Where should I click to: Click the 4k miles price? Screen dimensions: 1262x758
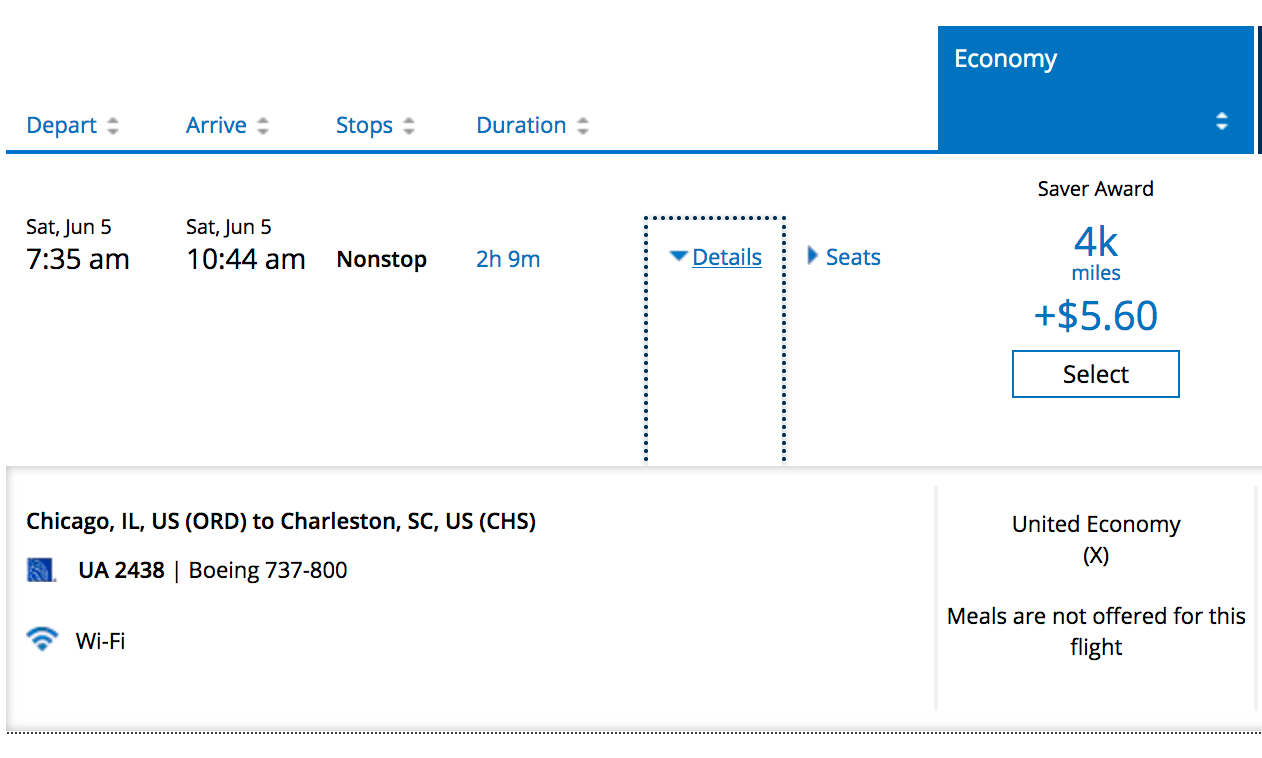pyautogui.click(x=1096, y=251)
